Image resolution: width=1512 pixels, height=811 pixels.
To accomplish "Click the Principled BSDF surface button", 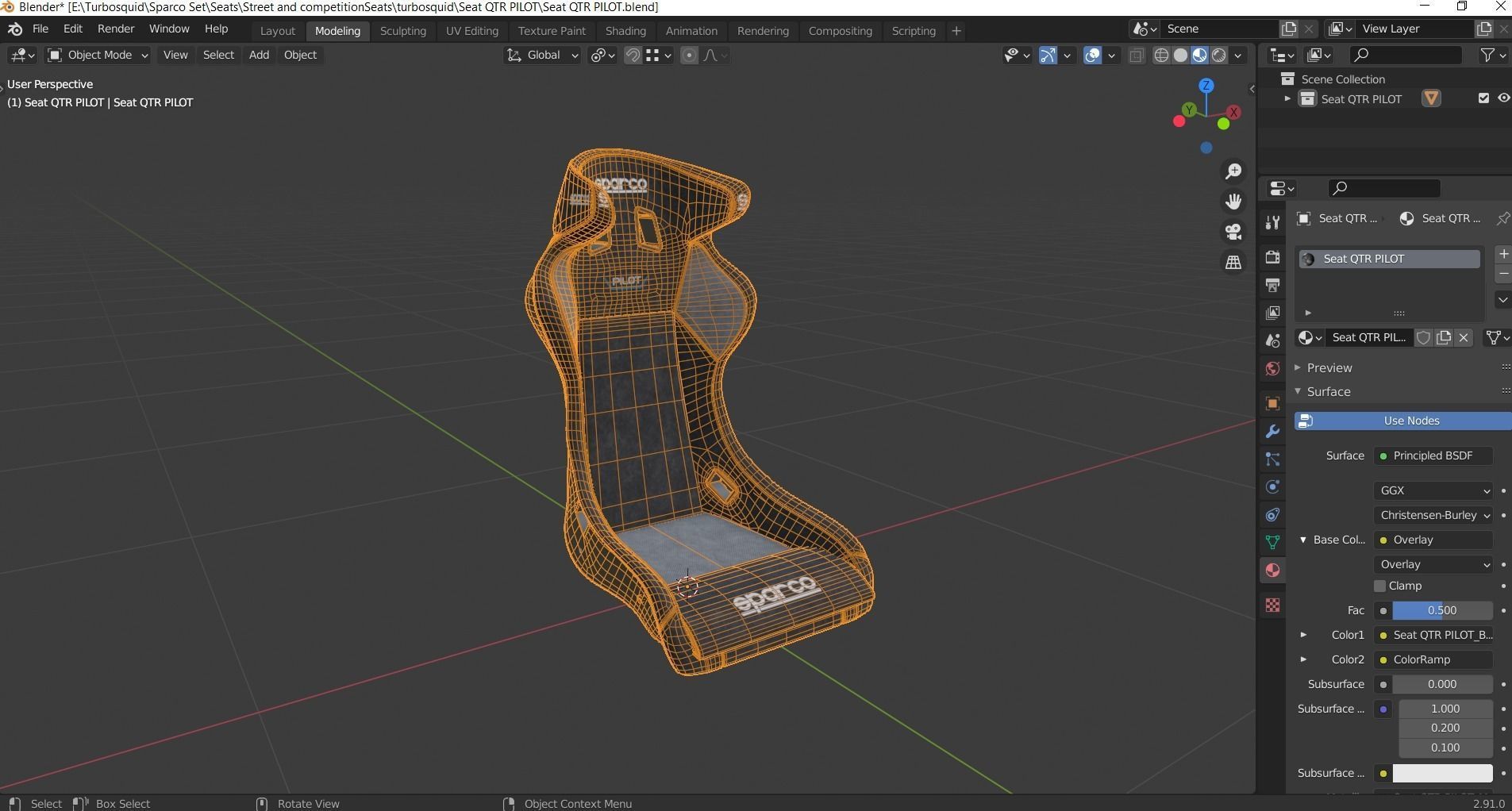I will 1433,455.
